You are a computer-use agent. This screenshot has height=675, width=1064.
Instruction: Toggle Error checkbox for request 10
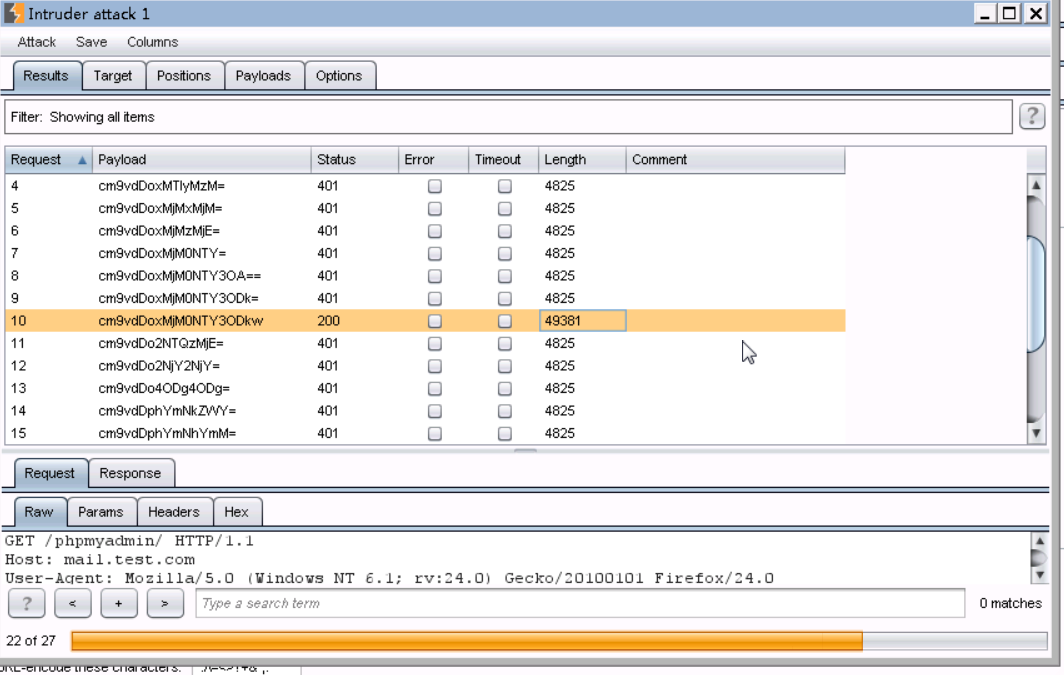435,321
